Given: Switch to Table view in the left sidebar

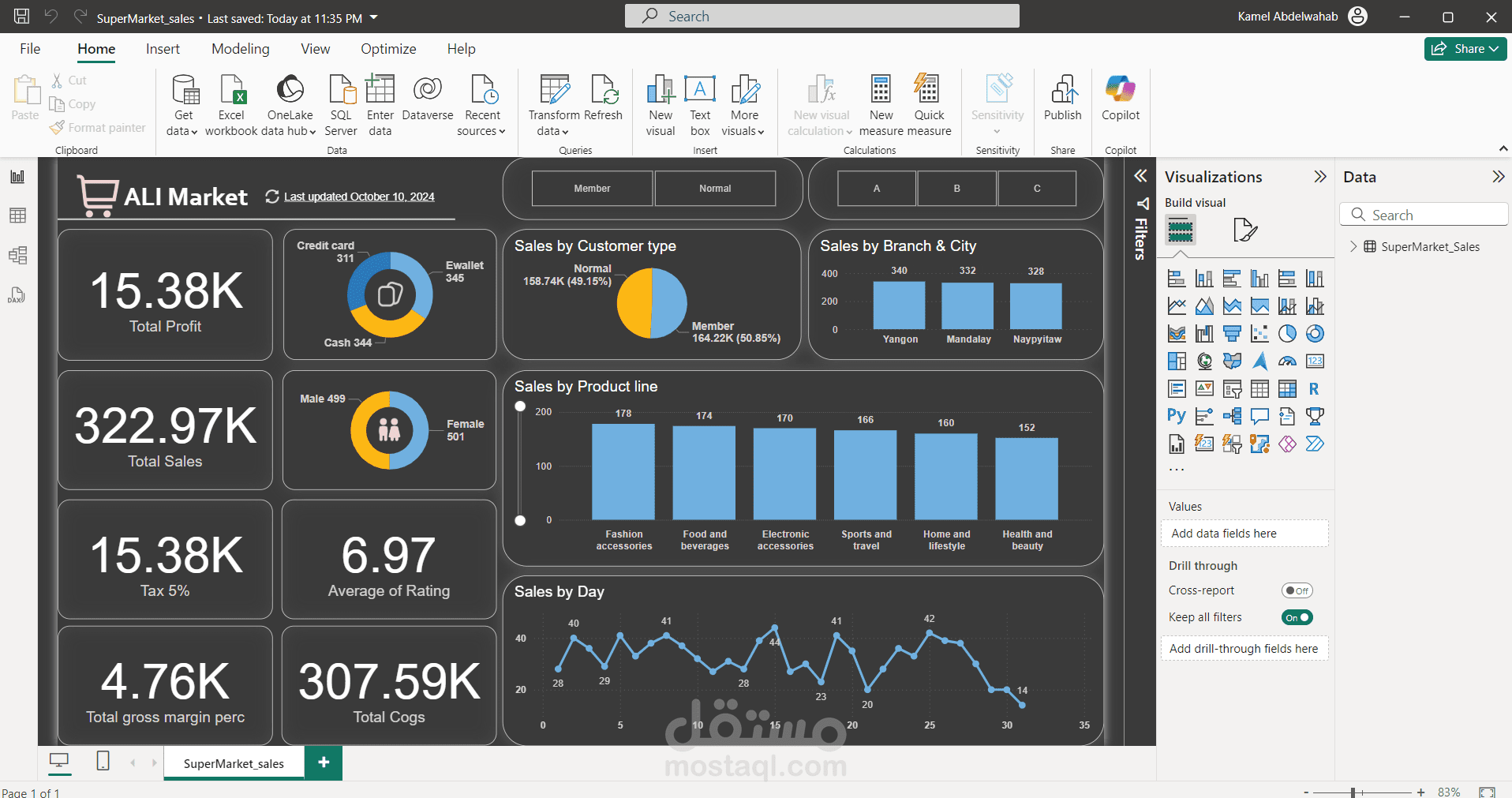Looking at the screenshot, I should click(x=17, y=215).
